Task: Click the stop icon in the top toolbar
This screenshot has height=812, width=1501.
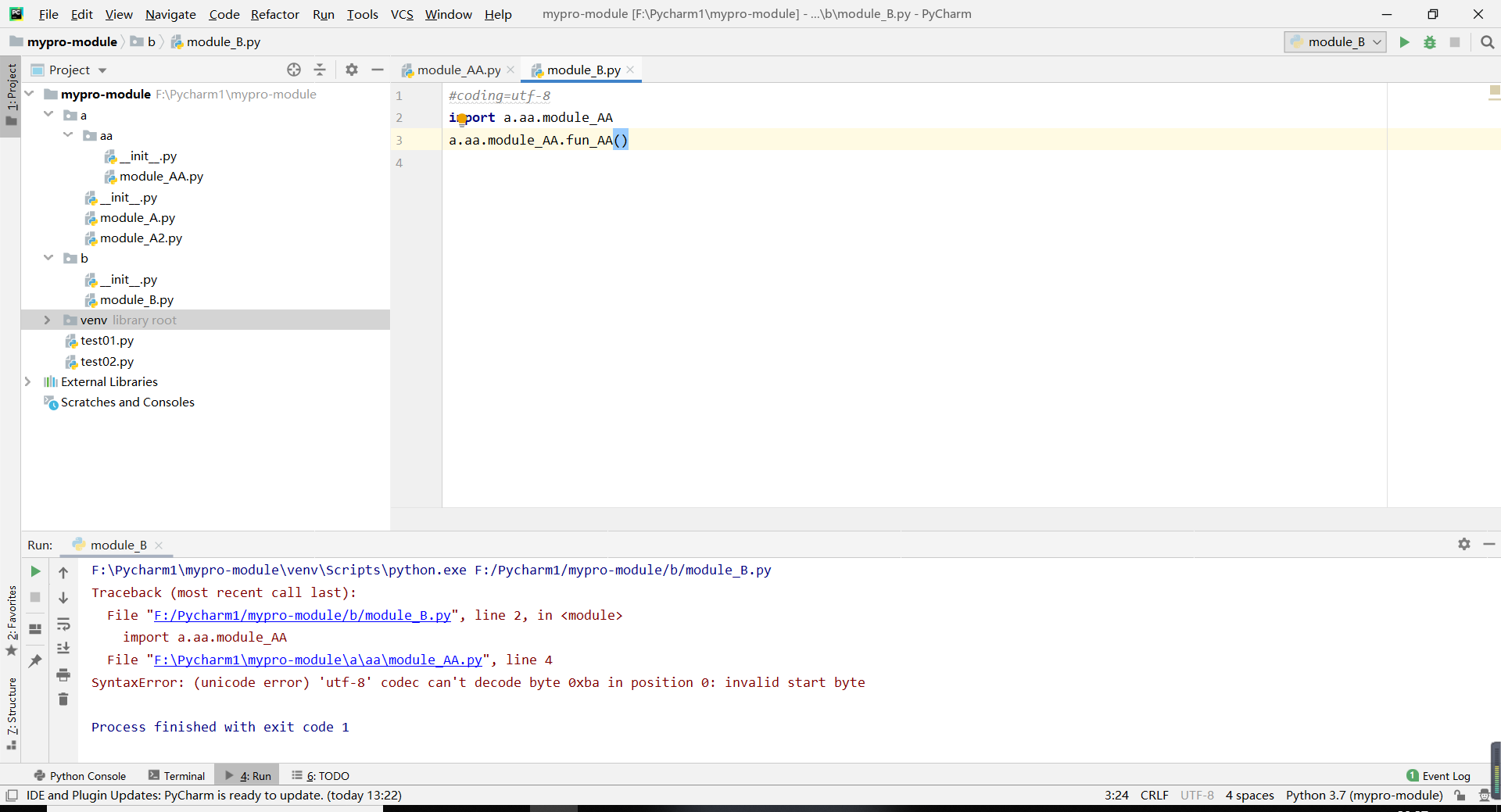Action: [x=1455, y=42]
